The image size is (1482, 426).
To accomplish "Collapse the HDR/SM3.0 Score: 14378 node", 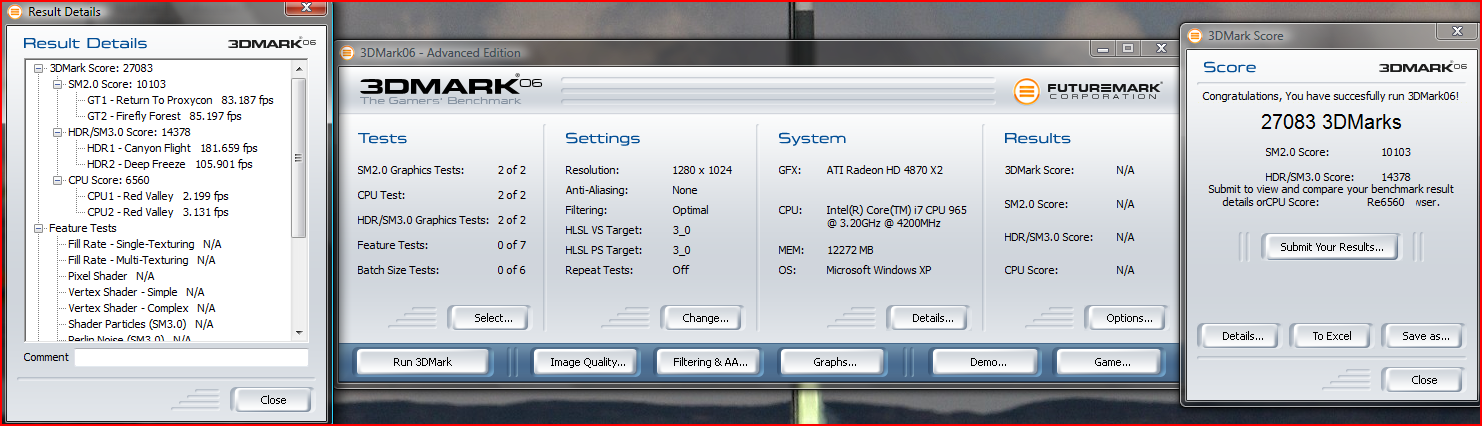I will coord(58,132).
